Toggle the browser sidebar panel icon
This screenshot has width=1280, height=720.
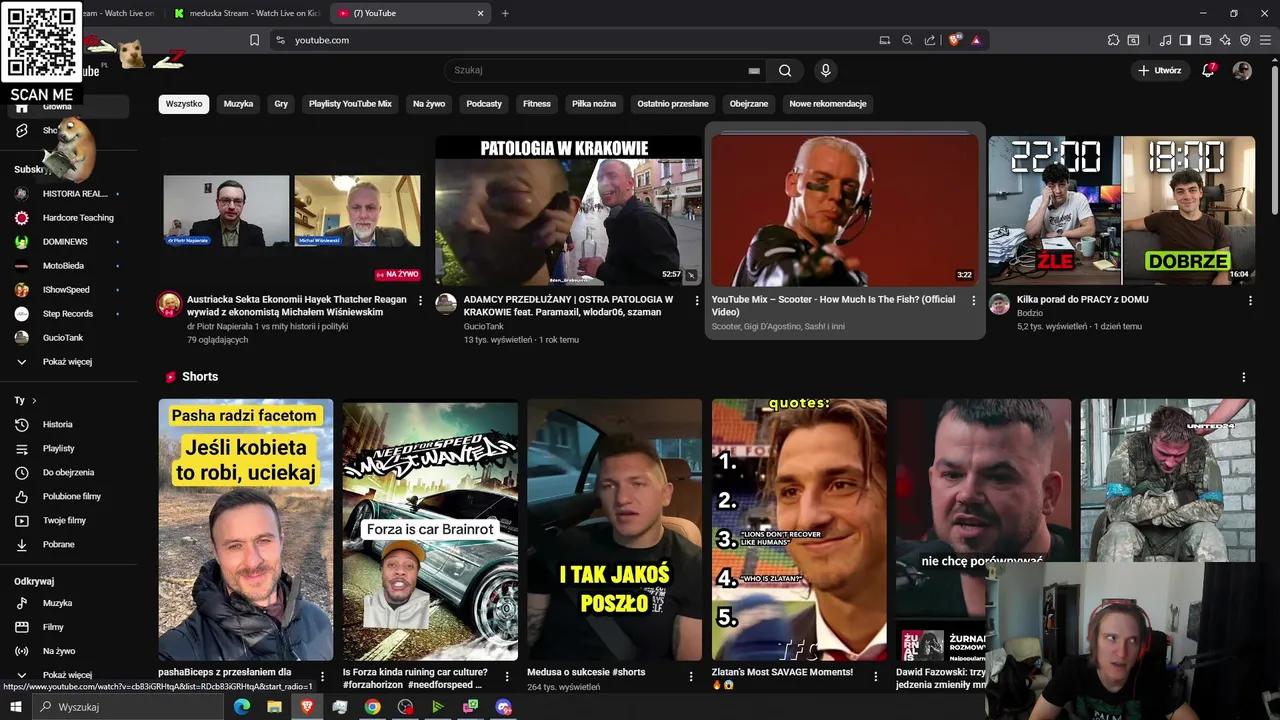click(1185, 40)
